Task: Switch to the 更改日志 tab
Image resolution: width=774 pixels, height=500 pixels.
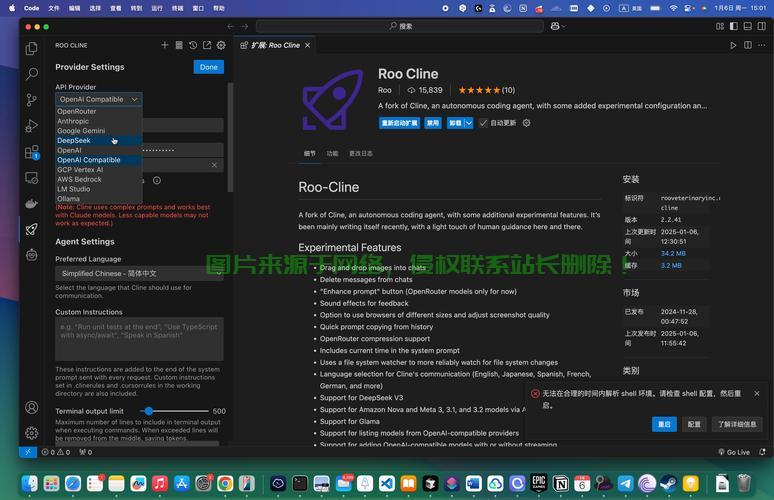Action: [360, 154]
